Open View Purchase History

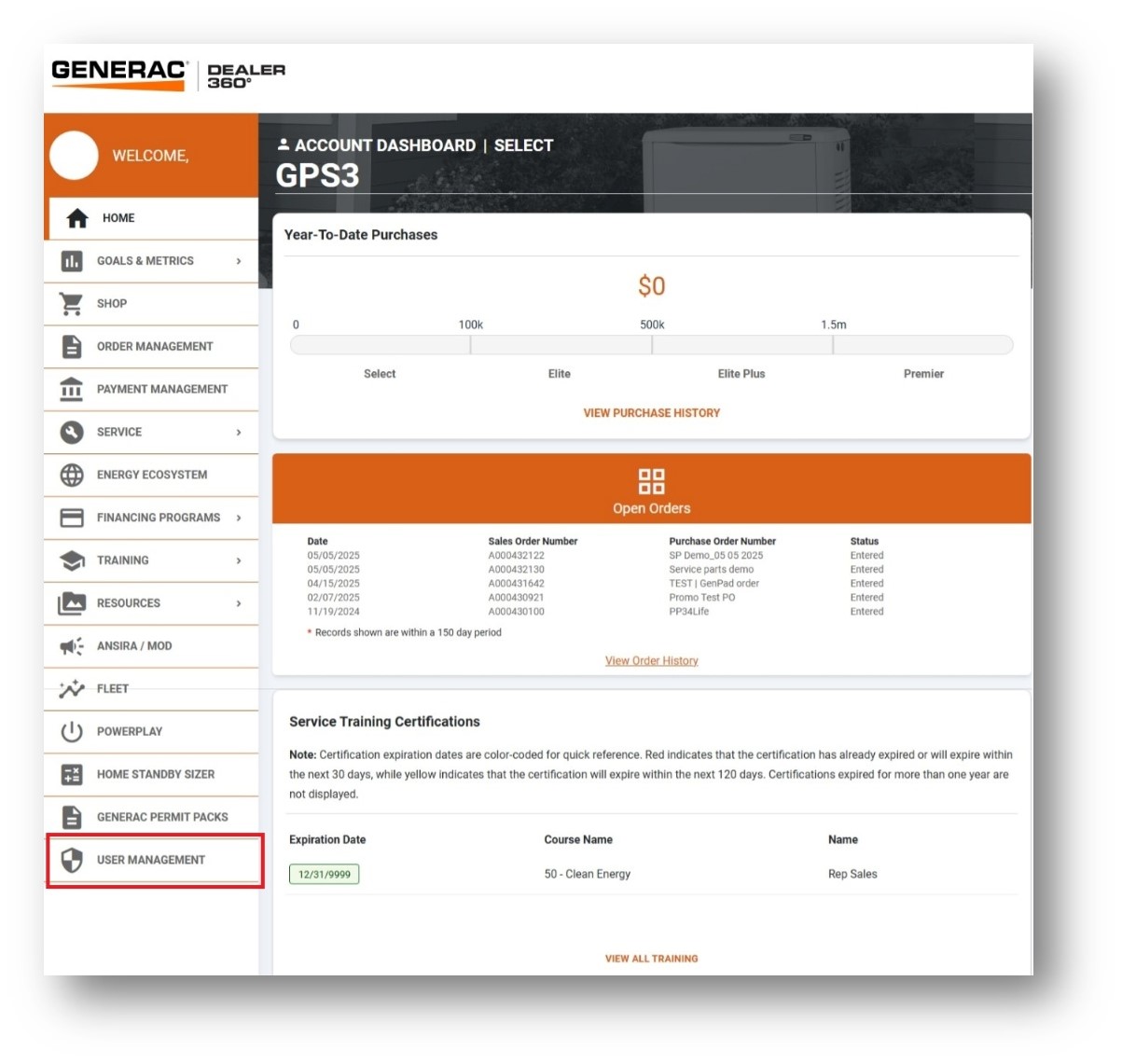pyautogui.click(x=650, y=412)
